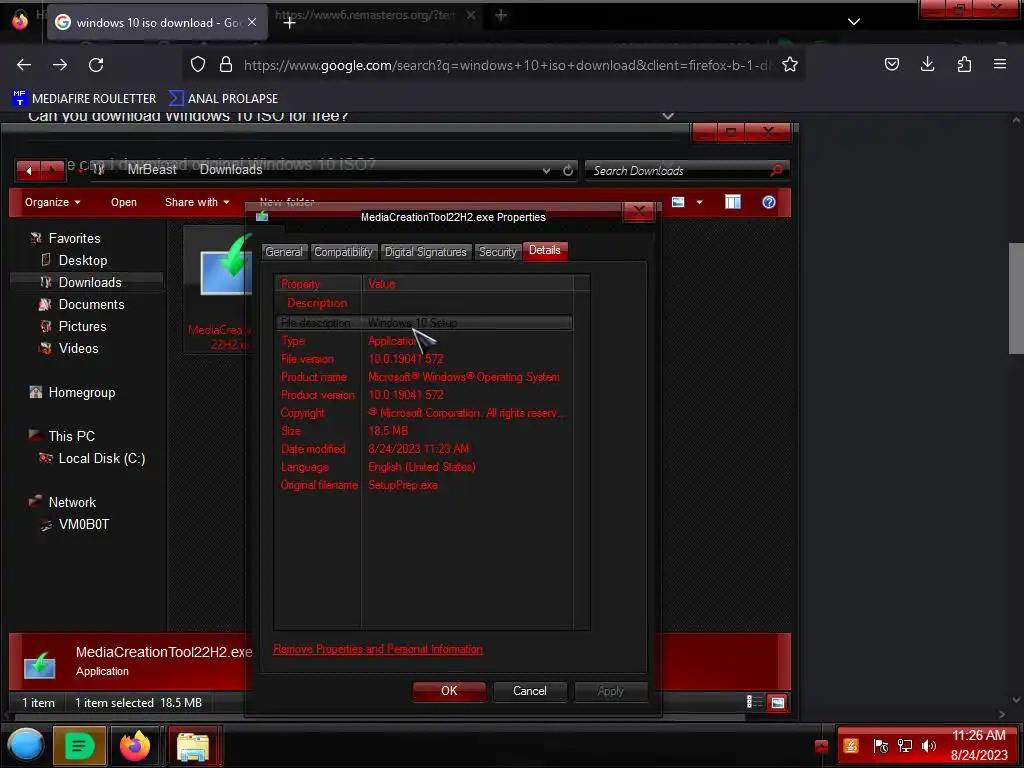Click the Property column header
1024x768 pixels.
(x=319, y=284)
